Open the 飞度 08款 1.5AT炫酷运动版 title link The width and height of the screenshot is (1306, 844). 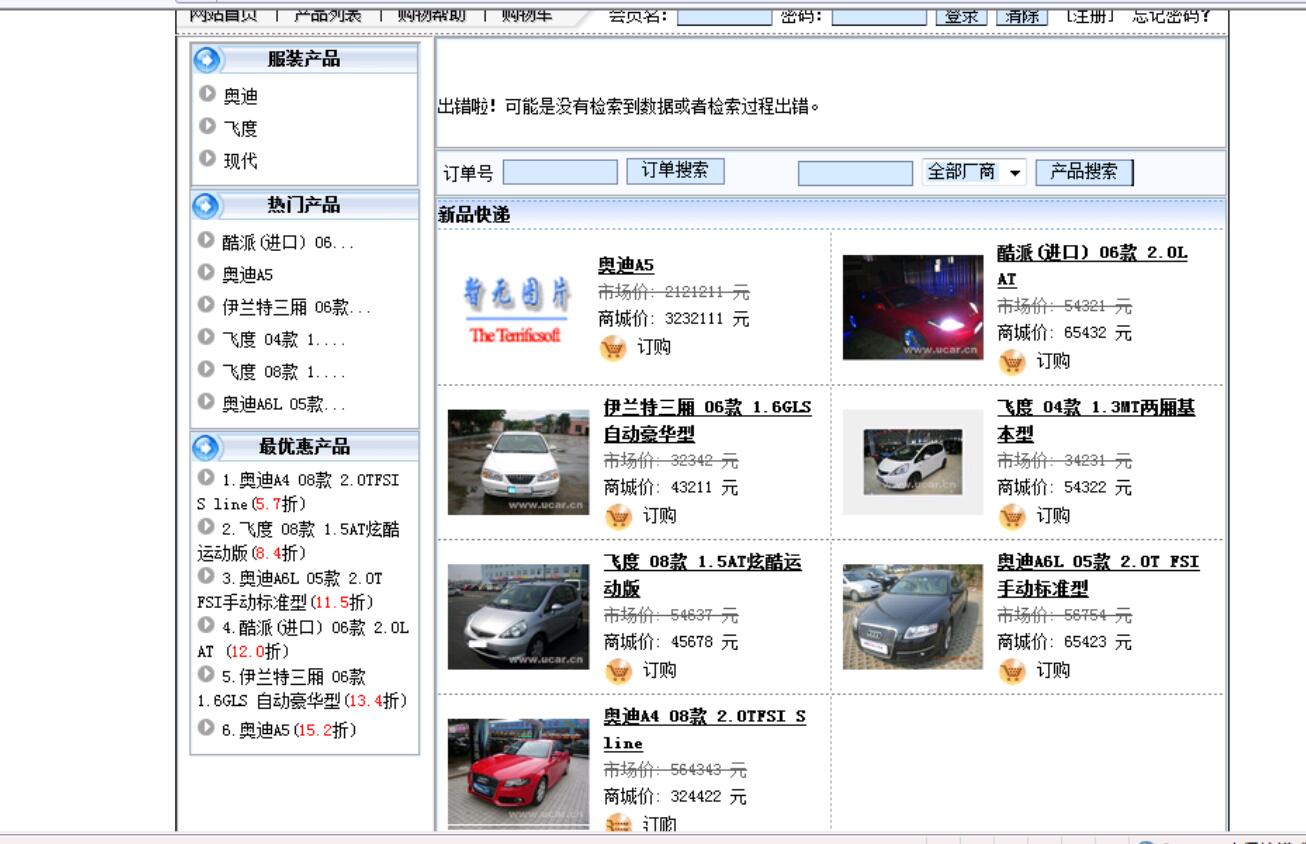[x=702, y=575]
